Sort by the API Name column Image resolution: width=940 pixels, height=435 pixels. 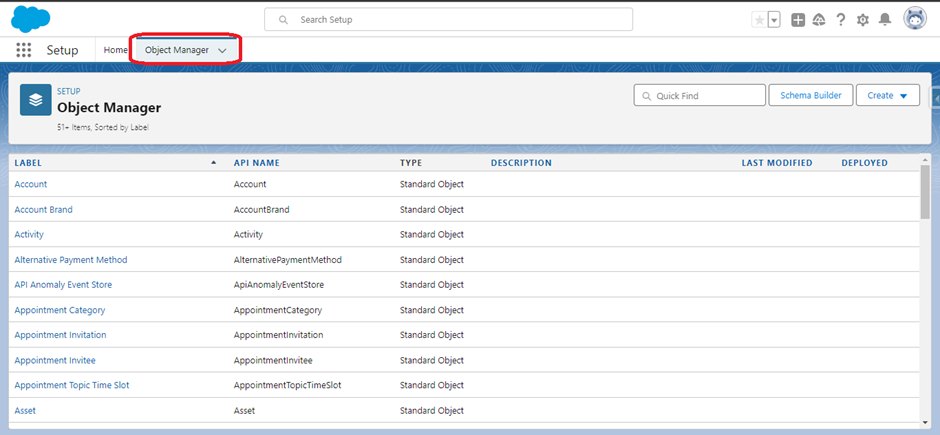[x=257, y=163]
